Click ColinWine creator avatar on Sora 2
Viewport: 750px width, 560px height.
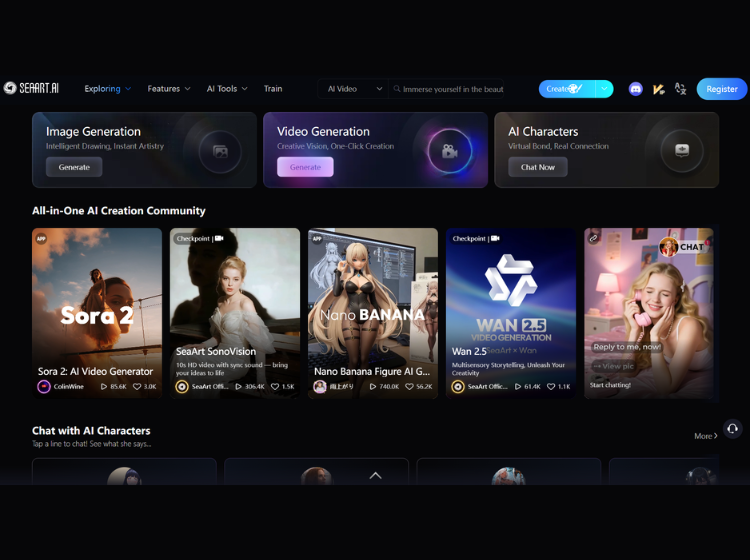[44, 386]
